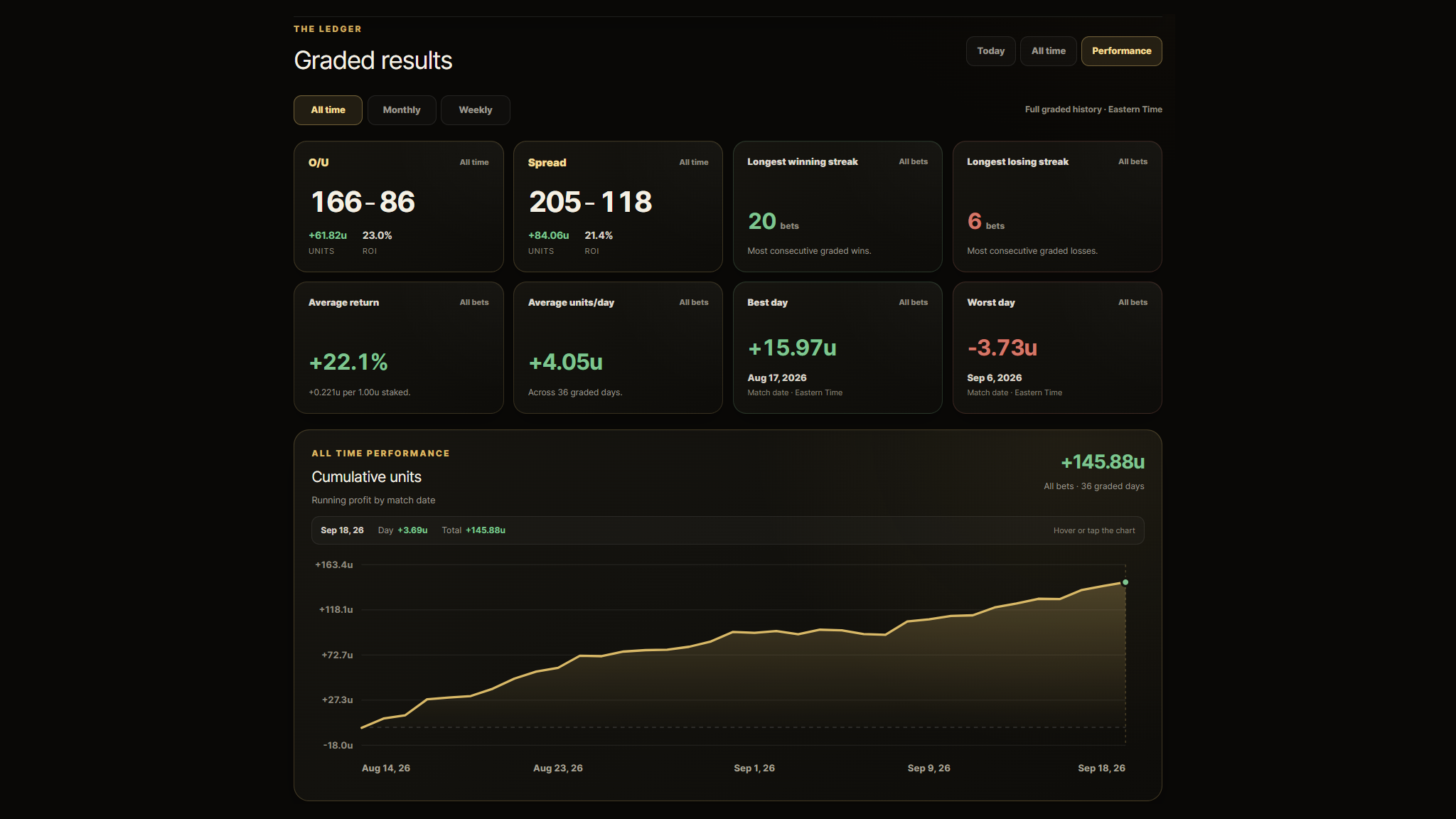Select the All time period filter below heading
The width and height of the screenshot is (1456, 819).
pos(328,110)
